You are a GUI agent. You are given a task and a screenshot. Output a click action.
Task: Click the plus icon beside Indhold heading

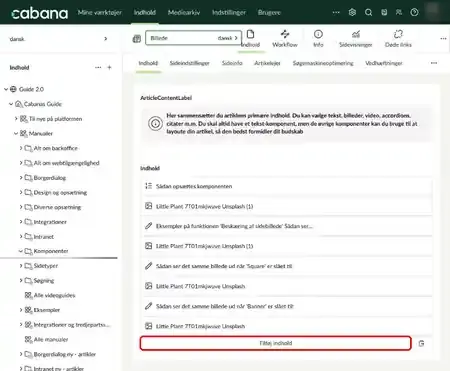[x=109, y=67]
